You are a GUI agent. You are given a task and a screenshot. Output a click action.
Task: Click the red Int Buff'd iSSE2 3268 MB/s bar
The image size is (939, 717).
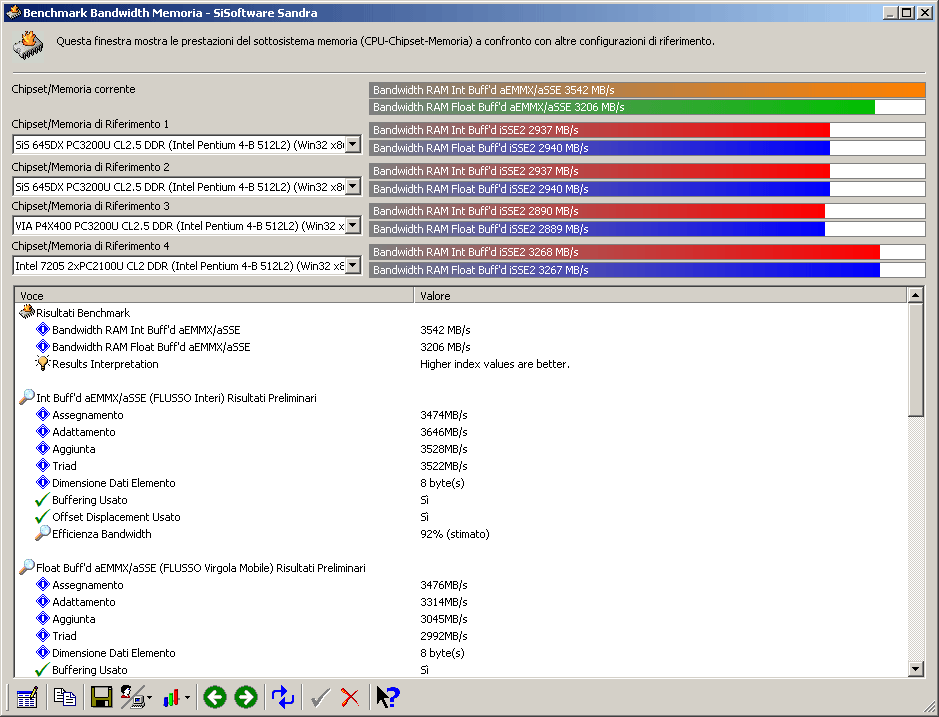pos(647,252)
